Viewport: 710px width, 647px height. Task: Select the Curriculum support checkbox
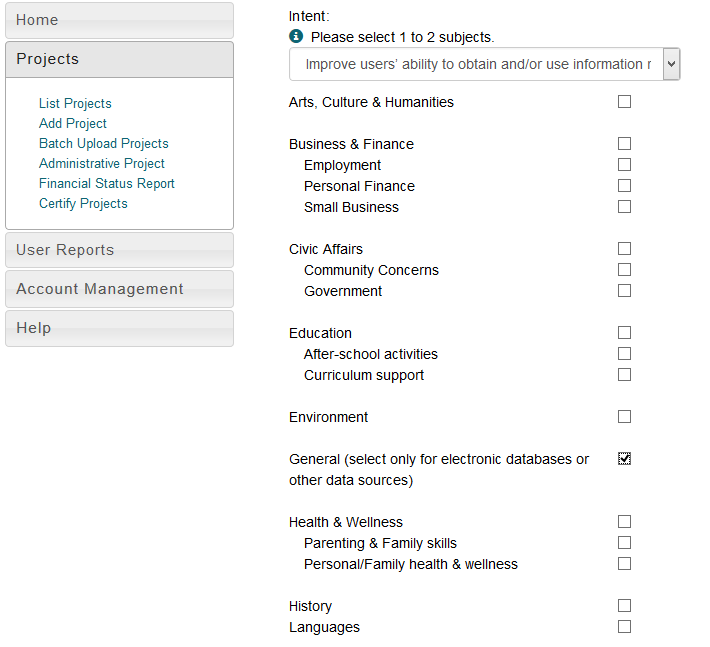tap(624, 375)
